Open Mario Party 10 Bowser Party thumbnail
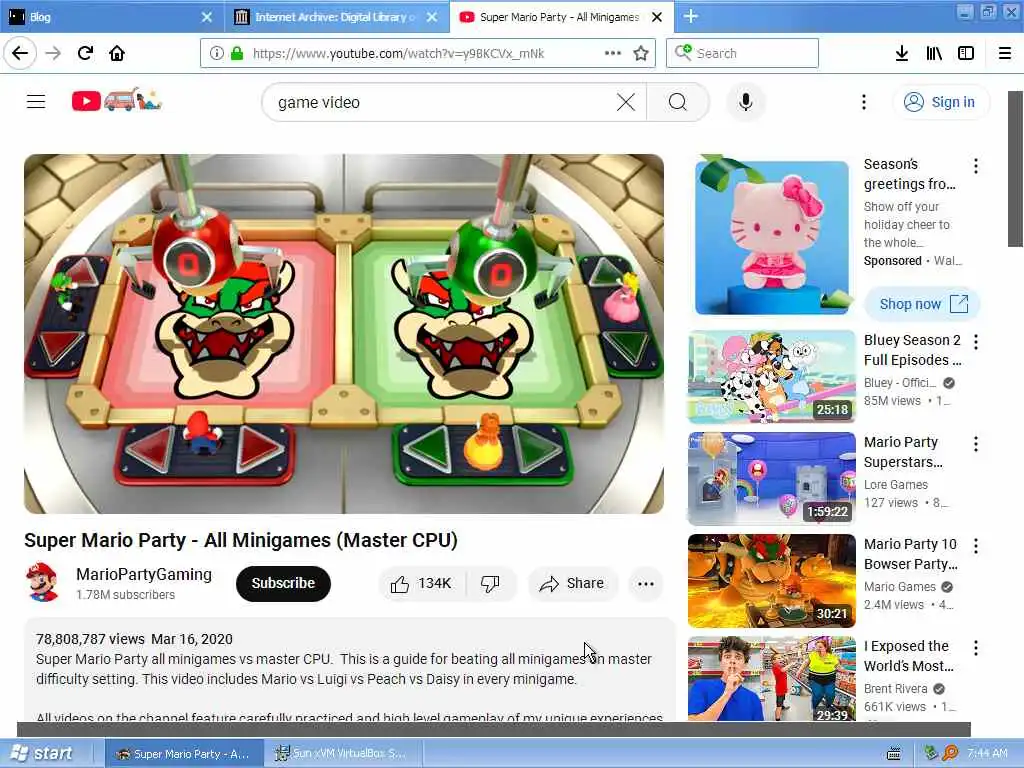This screenshot has height=768, width=1024. point(772,581)
